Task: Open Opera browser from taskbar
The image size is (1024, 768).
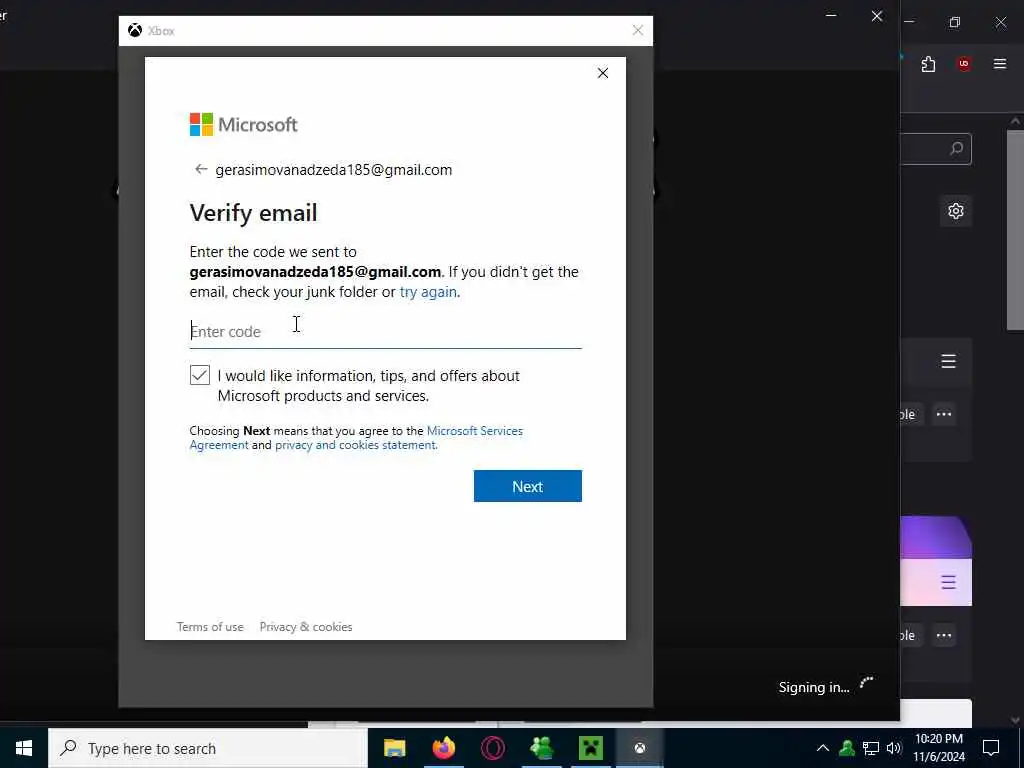Action: (492, 748)
